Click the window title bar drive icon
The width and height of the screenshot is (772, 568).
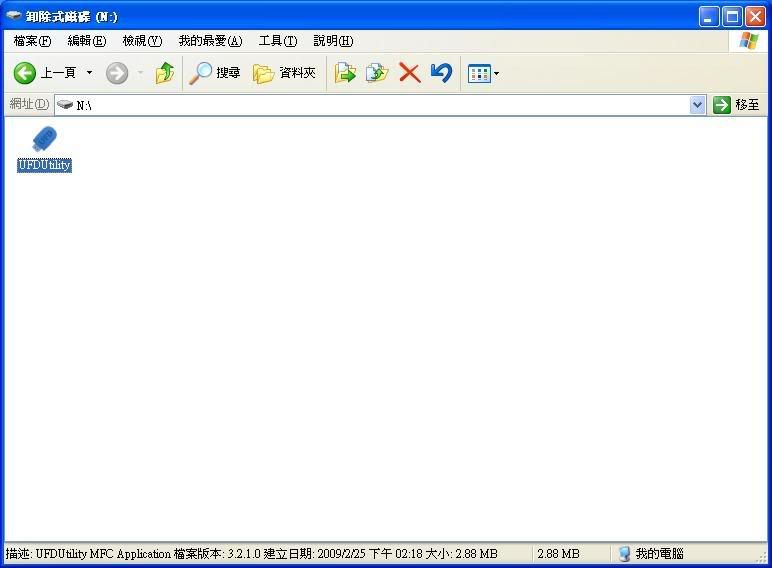(14, 16)
